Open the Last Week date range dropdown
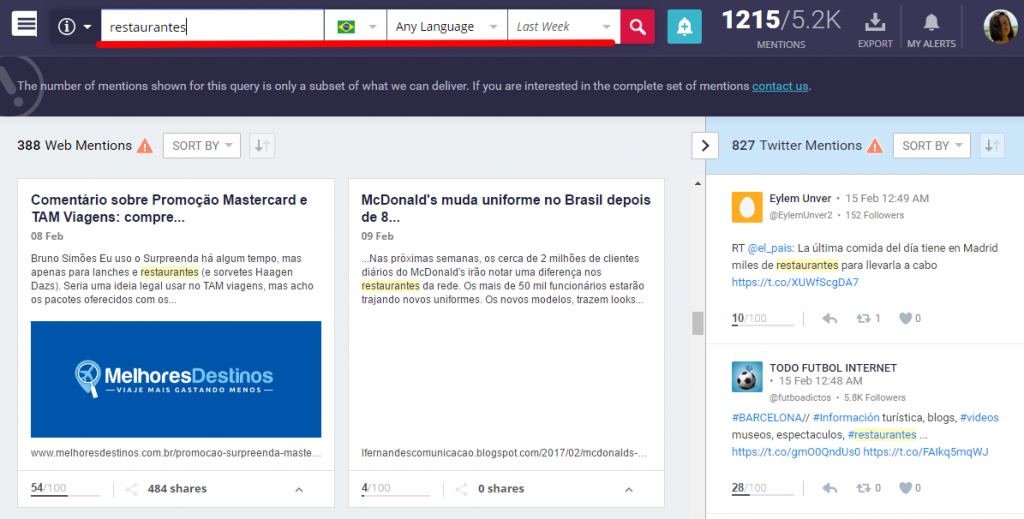This screenshot has height=519, width=1024. click(x=564, y=27)
